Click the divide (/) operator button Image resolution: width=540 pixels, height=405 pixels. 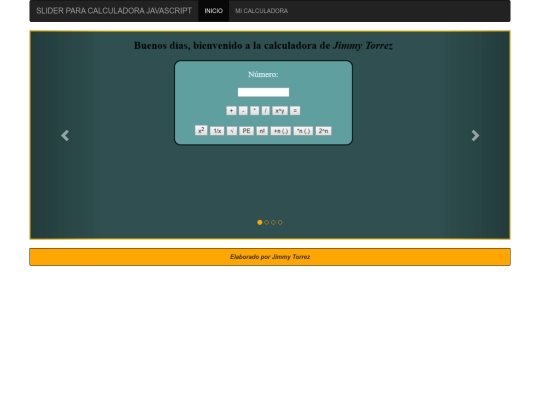pos(266,111)
